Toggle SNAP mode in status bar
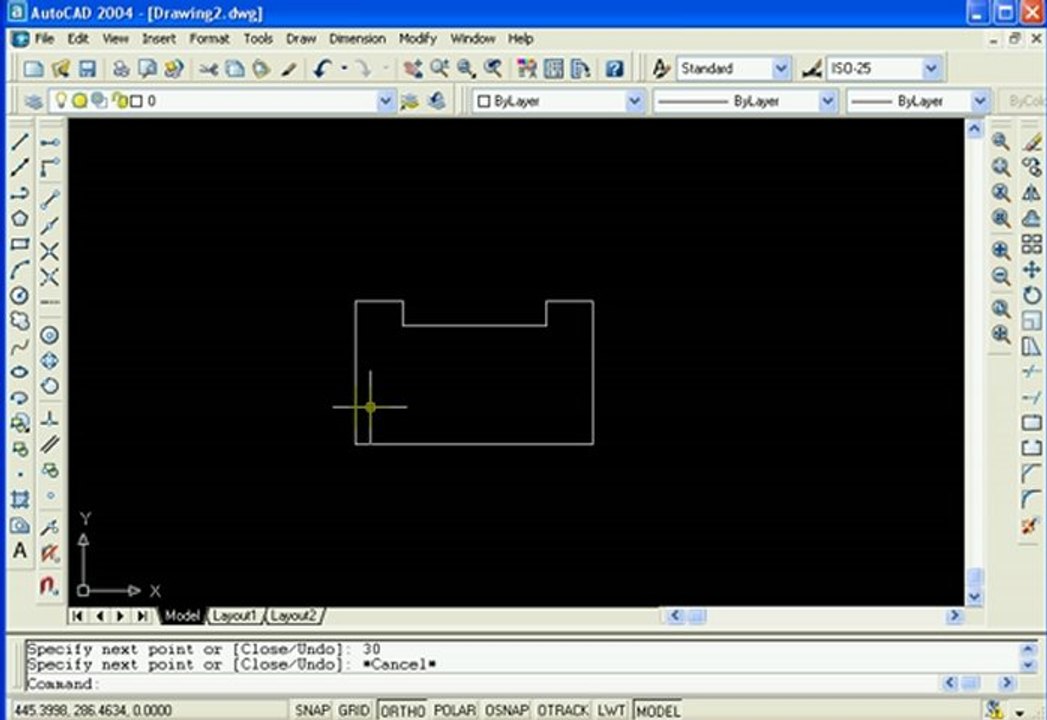The height and width of the screenshot is (720, 1047). (312, 710)
